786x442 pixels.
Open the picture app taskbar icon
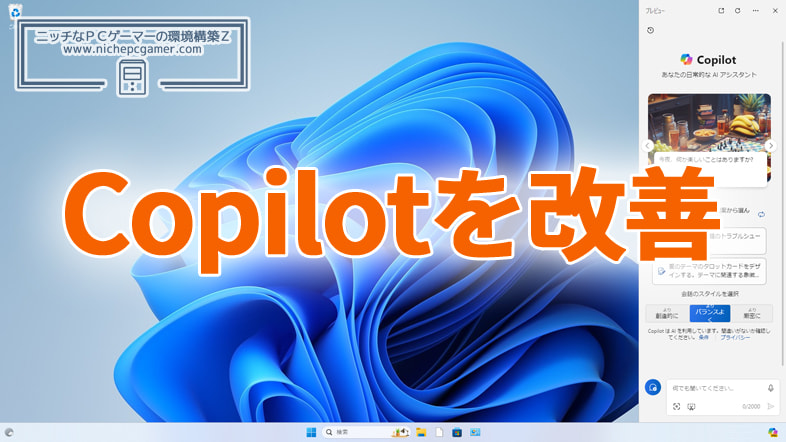click(x=475, y=432)
